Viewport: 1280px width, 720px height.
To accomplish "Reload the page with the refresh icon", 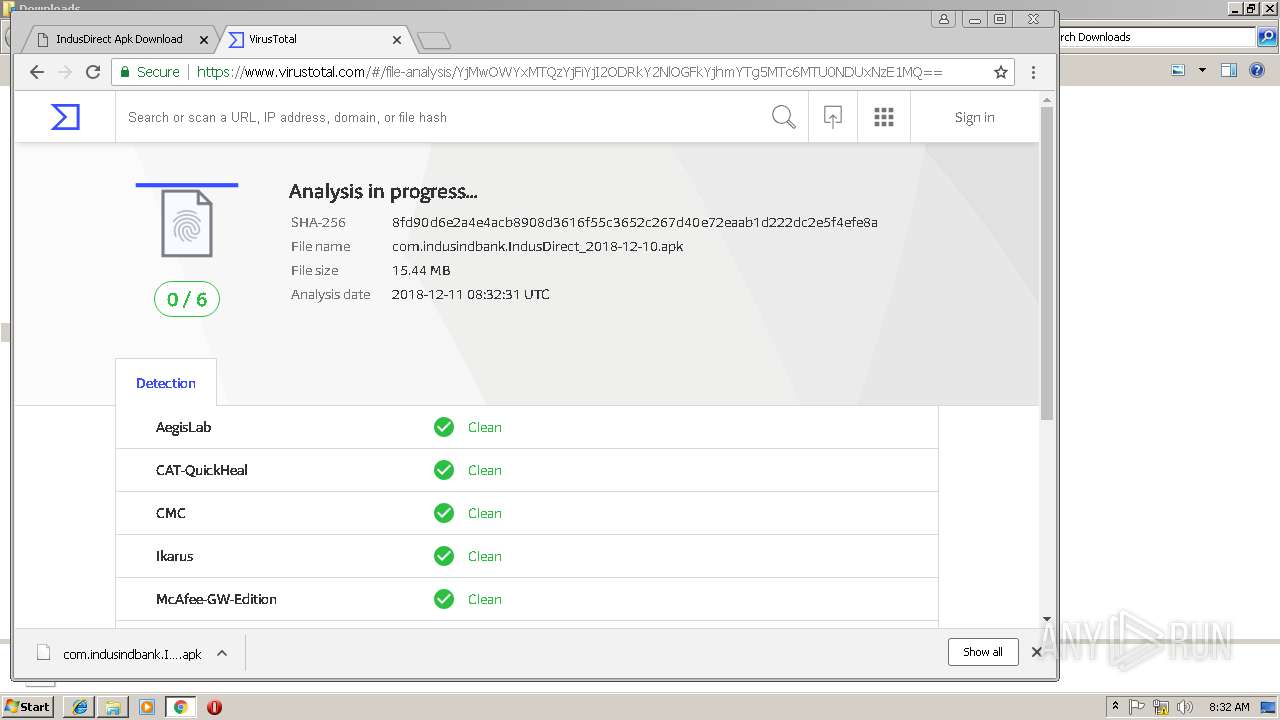I will [93, 72].
